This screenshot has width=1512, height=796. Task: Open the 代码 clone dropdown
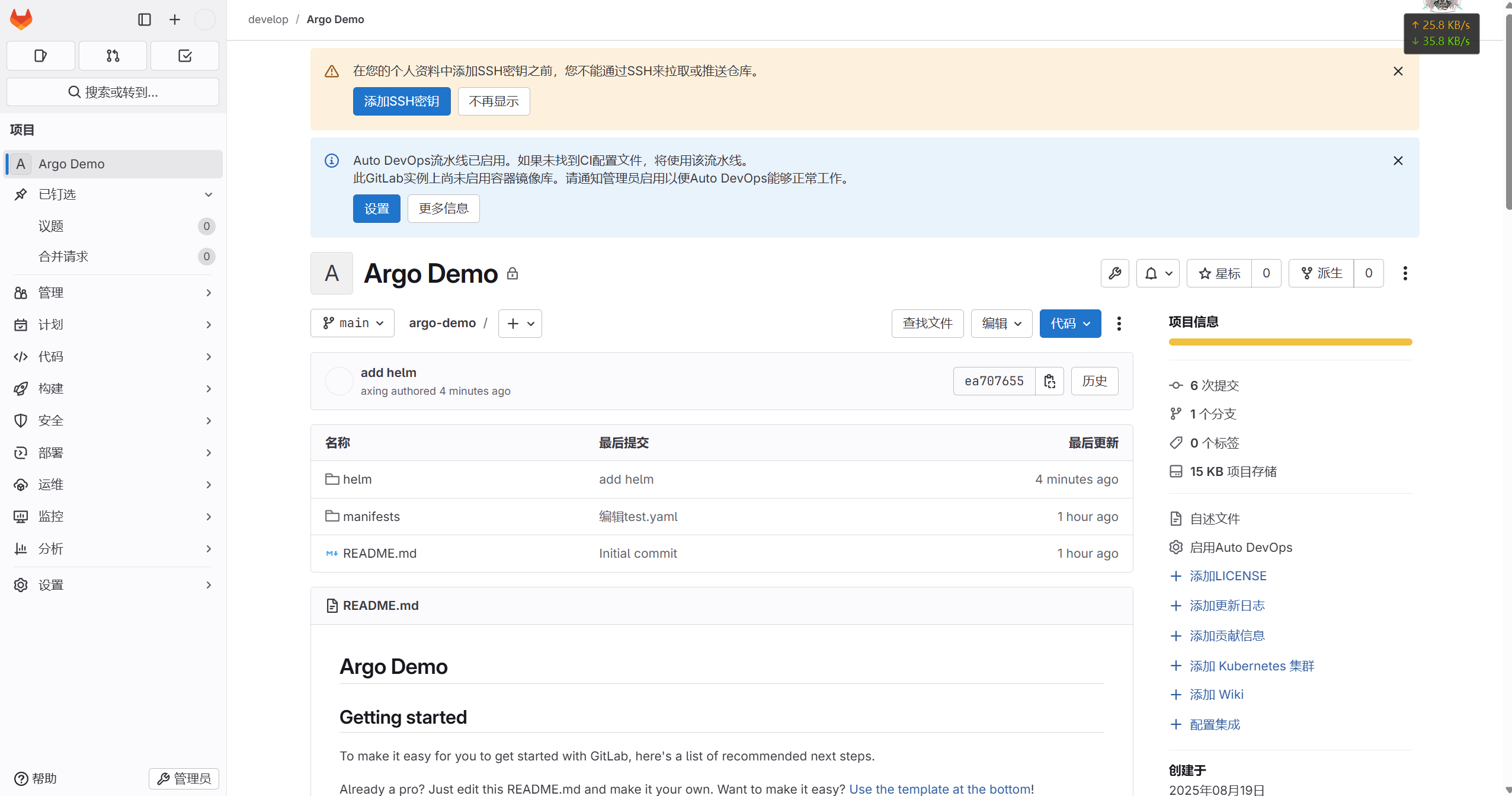1070,324
